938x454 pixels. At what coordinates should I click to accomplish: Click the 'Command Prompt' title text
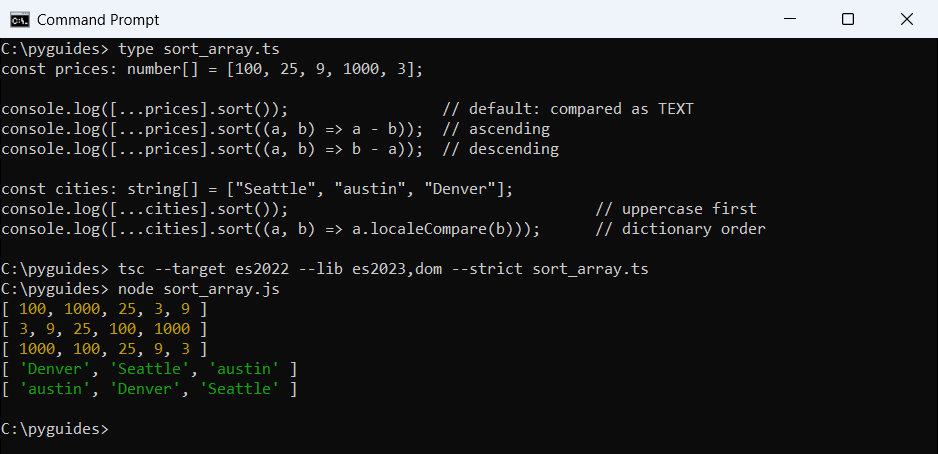[x=98, y=20]
